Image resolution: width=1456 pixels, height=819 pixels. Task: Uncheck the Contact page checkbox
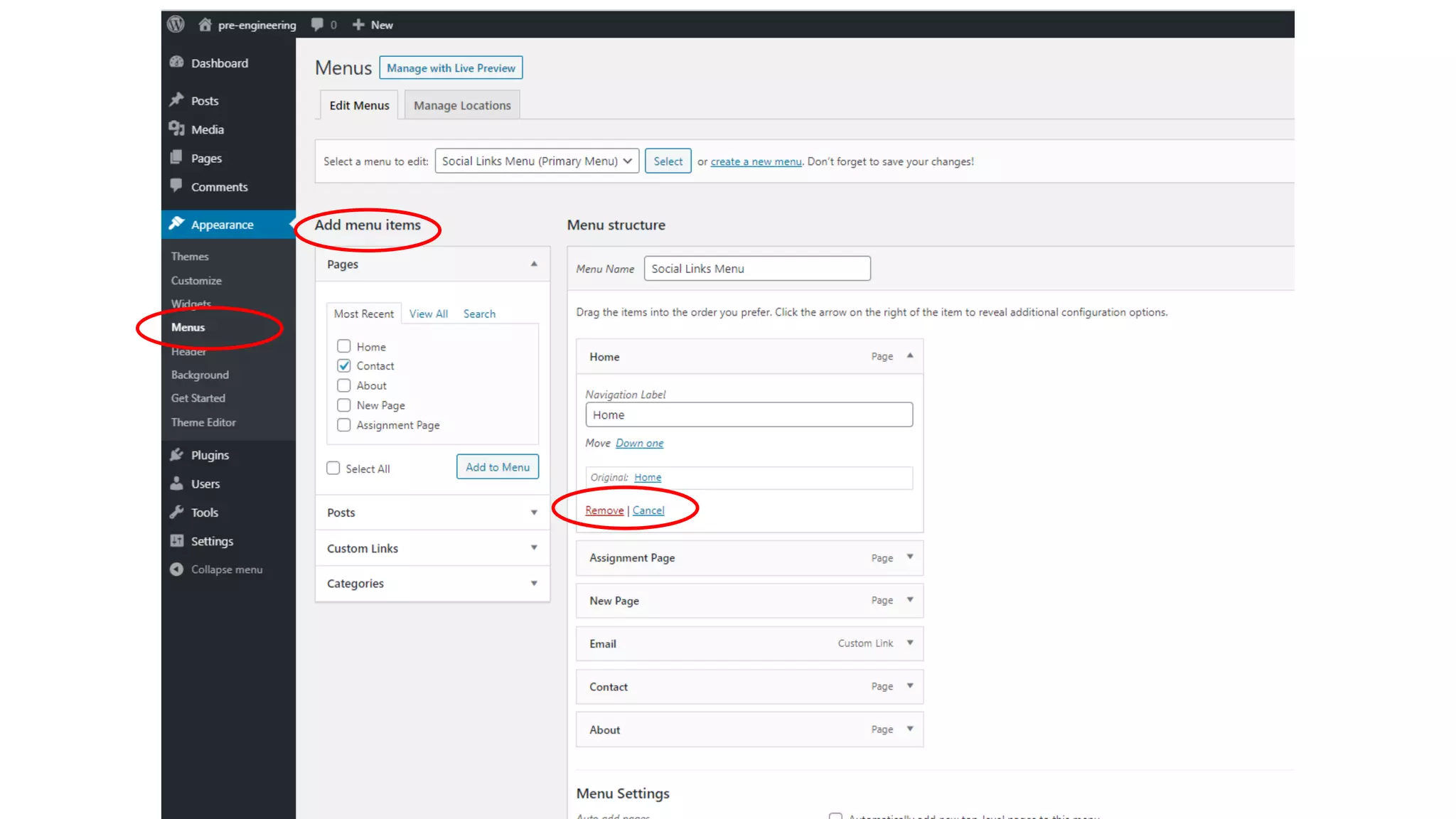[x=344, y=366]
